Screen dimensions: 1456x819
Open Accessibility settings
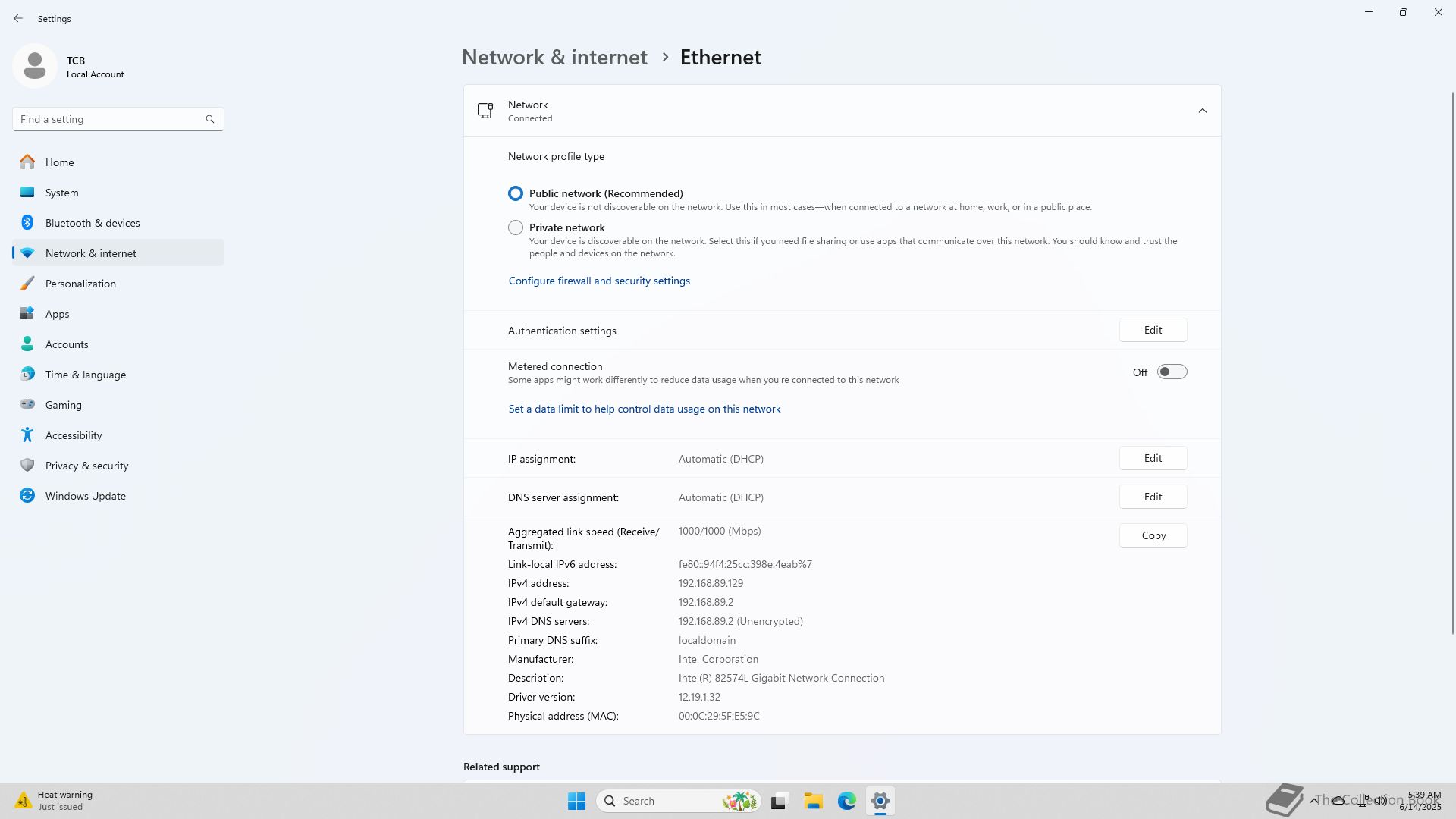[x=74, y=435]
